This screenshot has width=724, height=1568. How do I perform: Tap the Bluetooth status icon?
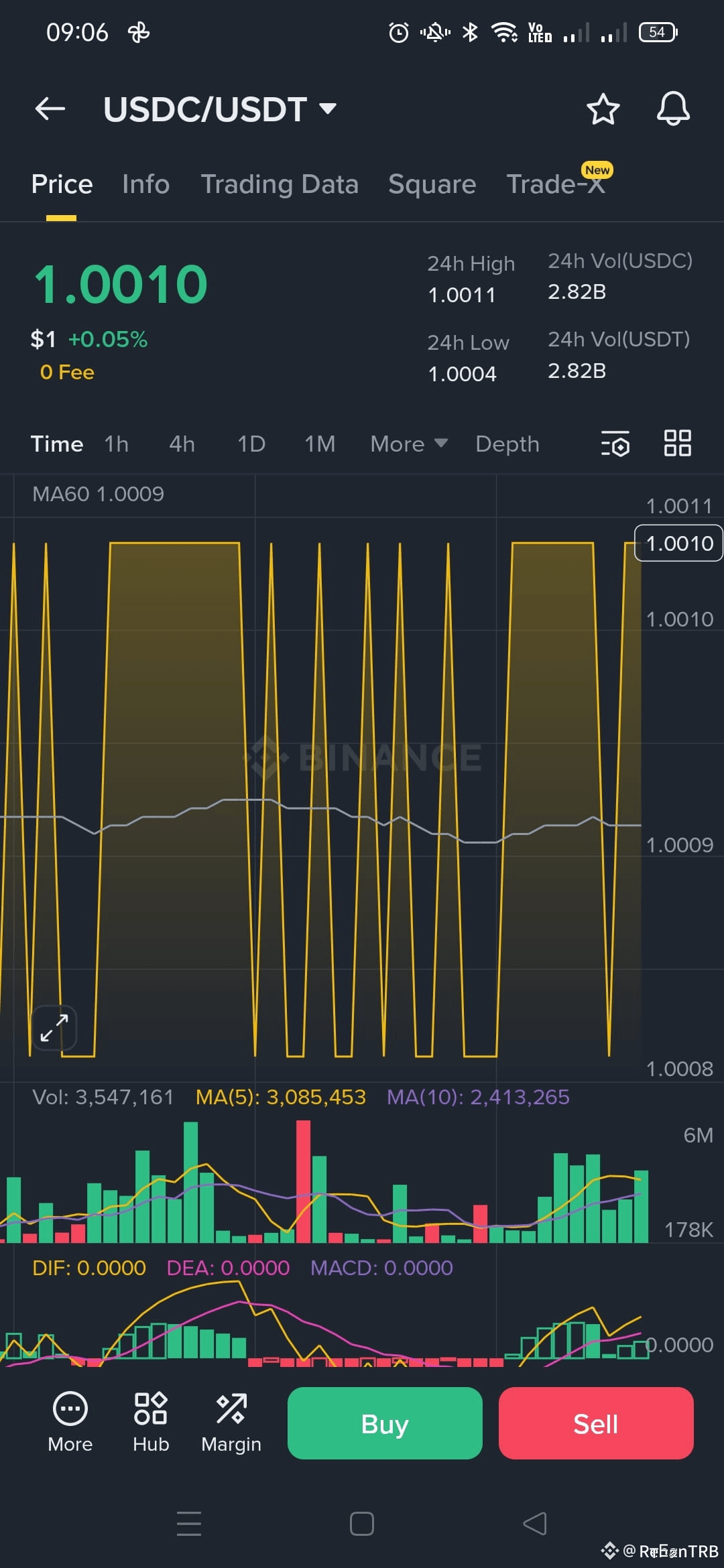click(471, 32)
